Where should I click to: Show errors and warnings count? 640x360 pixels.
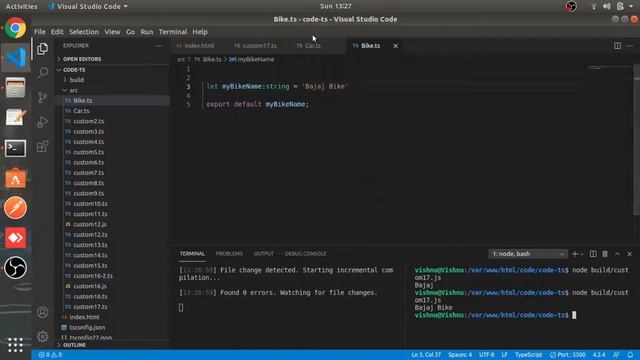tap(50, 355)
